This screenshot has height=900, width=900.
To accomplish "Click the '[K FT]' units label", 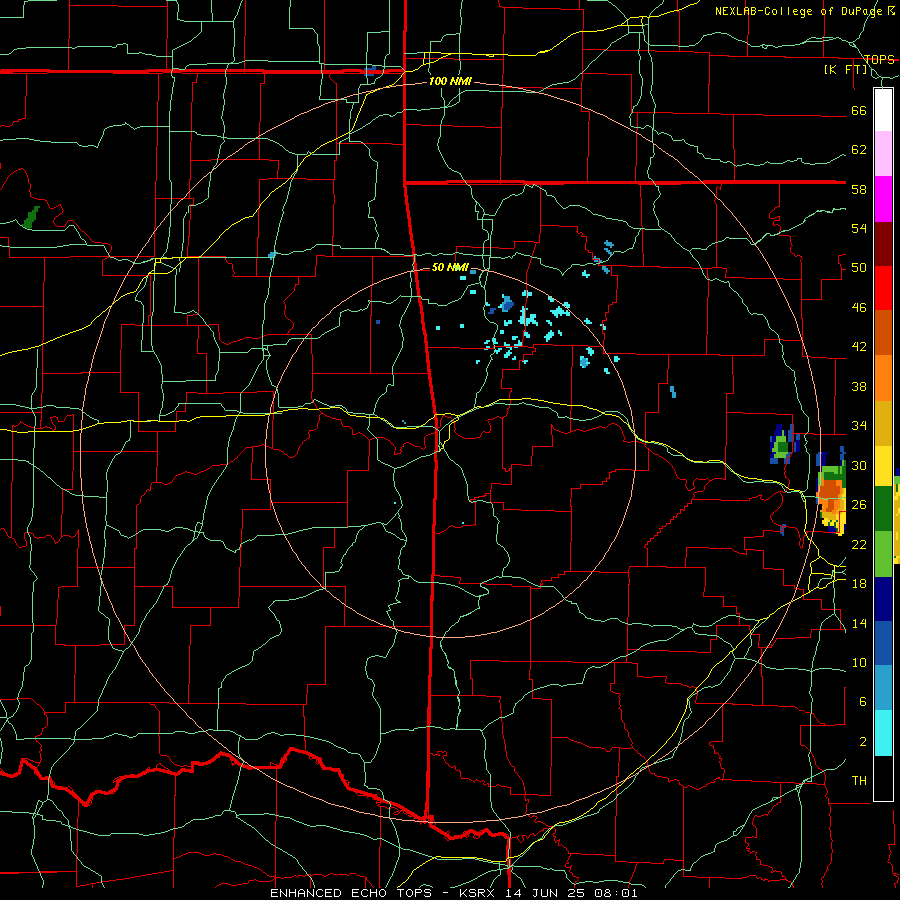I will pyautogui.click(x=845, y=70).
